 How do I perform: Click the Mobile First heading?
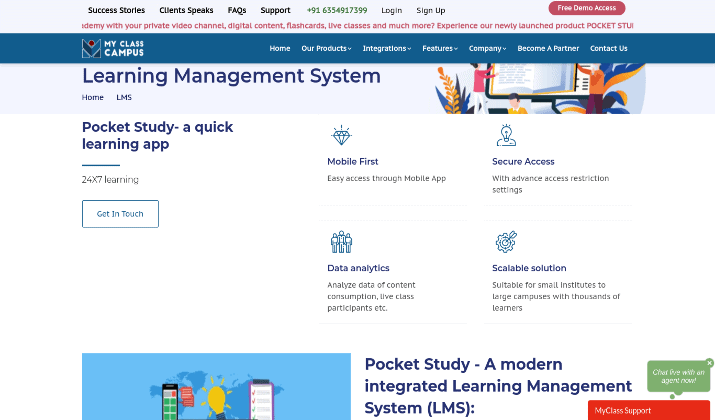(352, 161)
